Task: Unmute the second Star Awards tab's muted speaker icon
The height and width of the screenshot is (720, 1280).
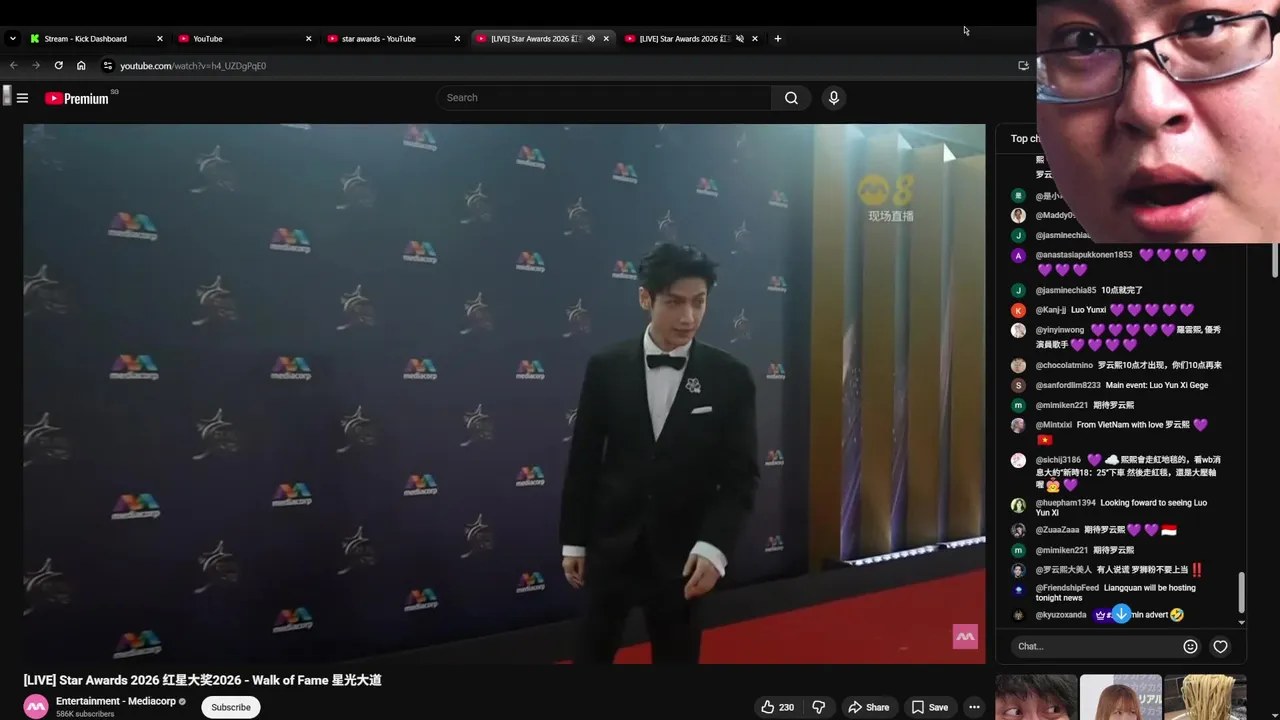Action: (740, 39)
